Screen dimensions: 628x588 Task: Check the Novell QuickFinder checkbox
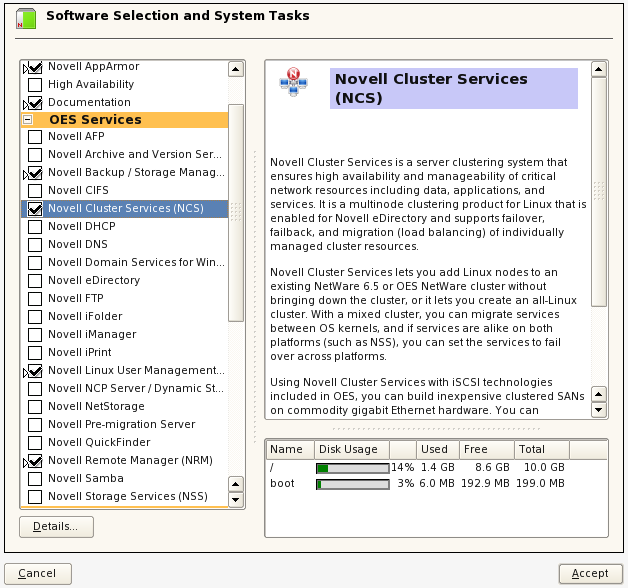pos(35,443)
